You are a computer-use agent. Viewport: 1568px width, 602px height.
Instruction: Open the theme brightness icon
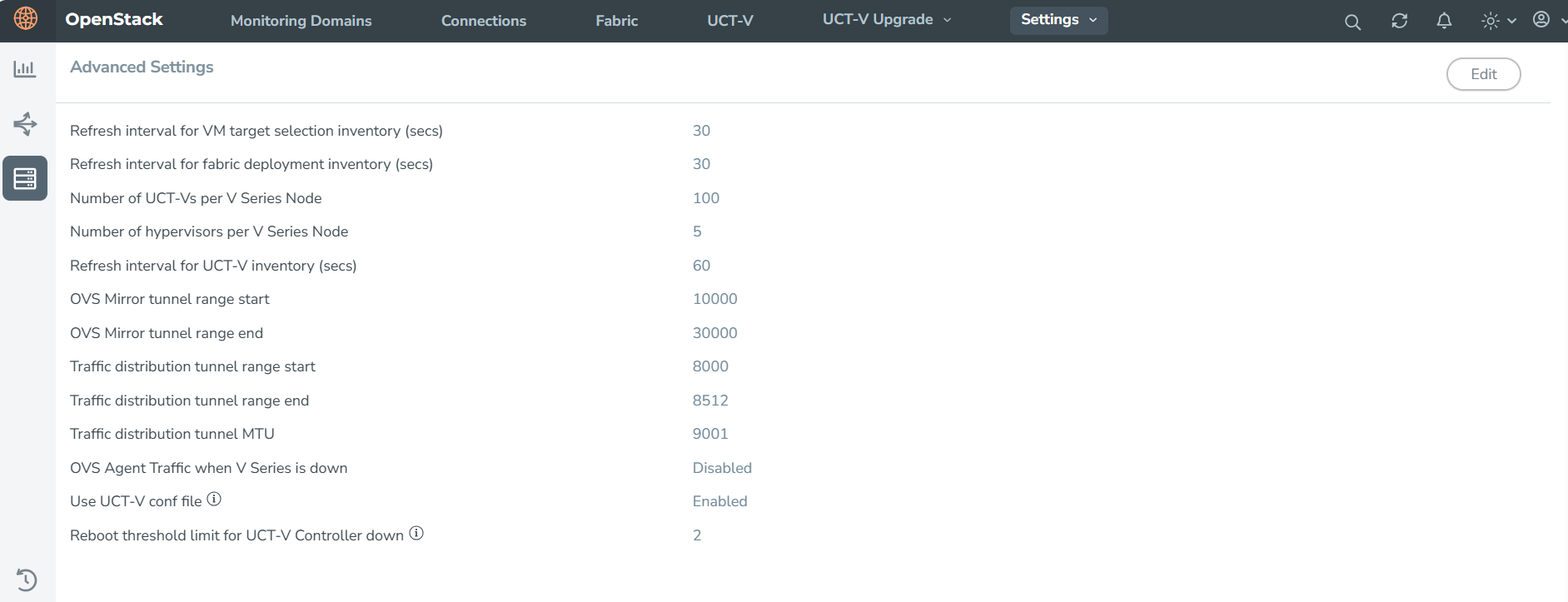(x=1491, y=21)
